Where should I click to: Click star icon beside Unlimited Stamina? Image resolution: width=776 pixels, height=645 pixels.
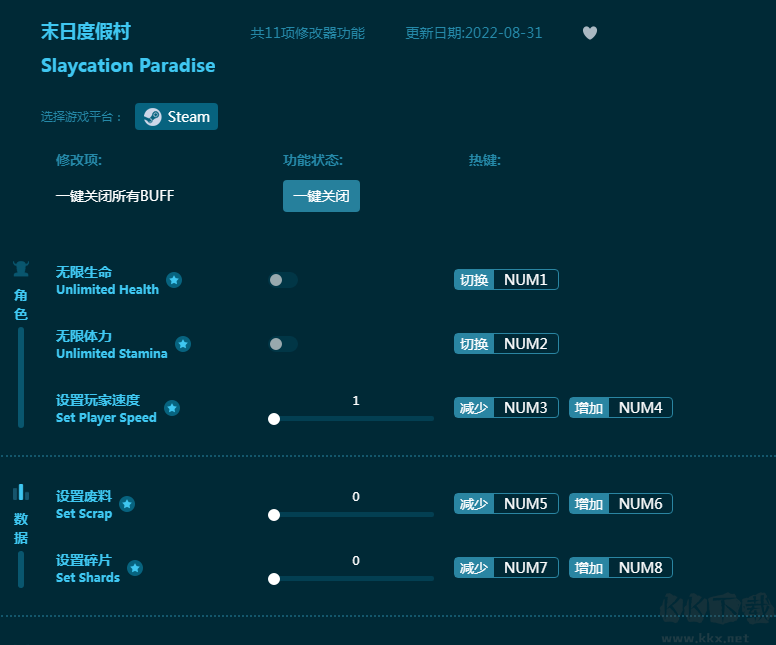pos(183,344)
